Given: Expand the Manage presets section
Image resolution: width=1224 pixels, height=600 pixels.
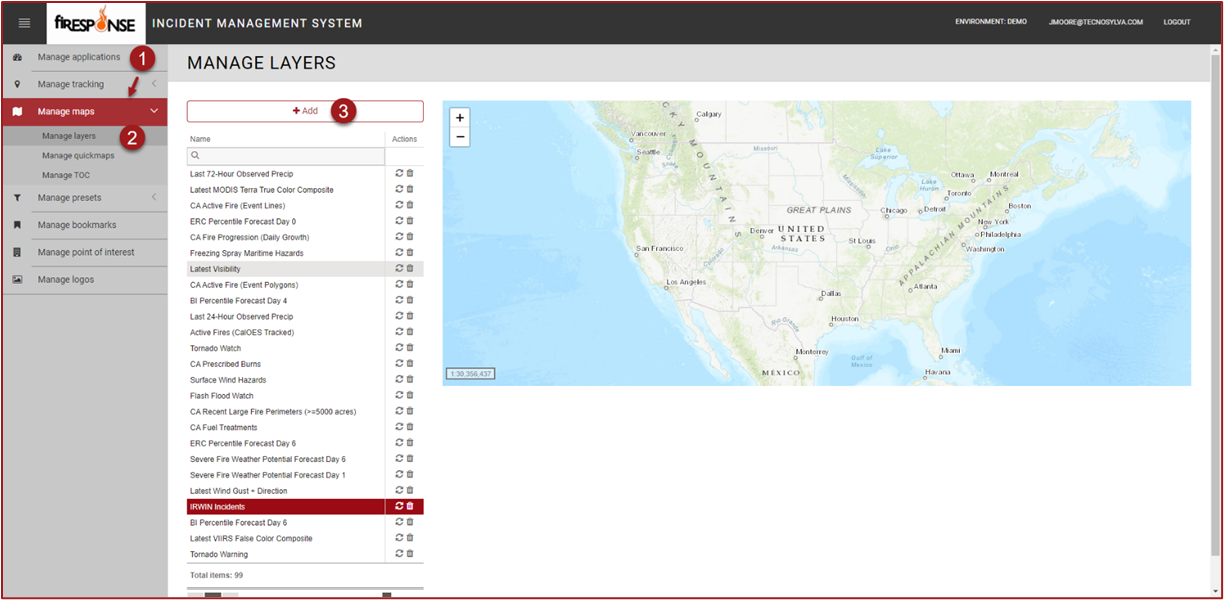Looking at the screenshot, I should click(153, 197).
